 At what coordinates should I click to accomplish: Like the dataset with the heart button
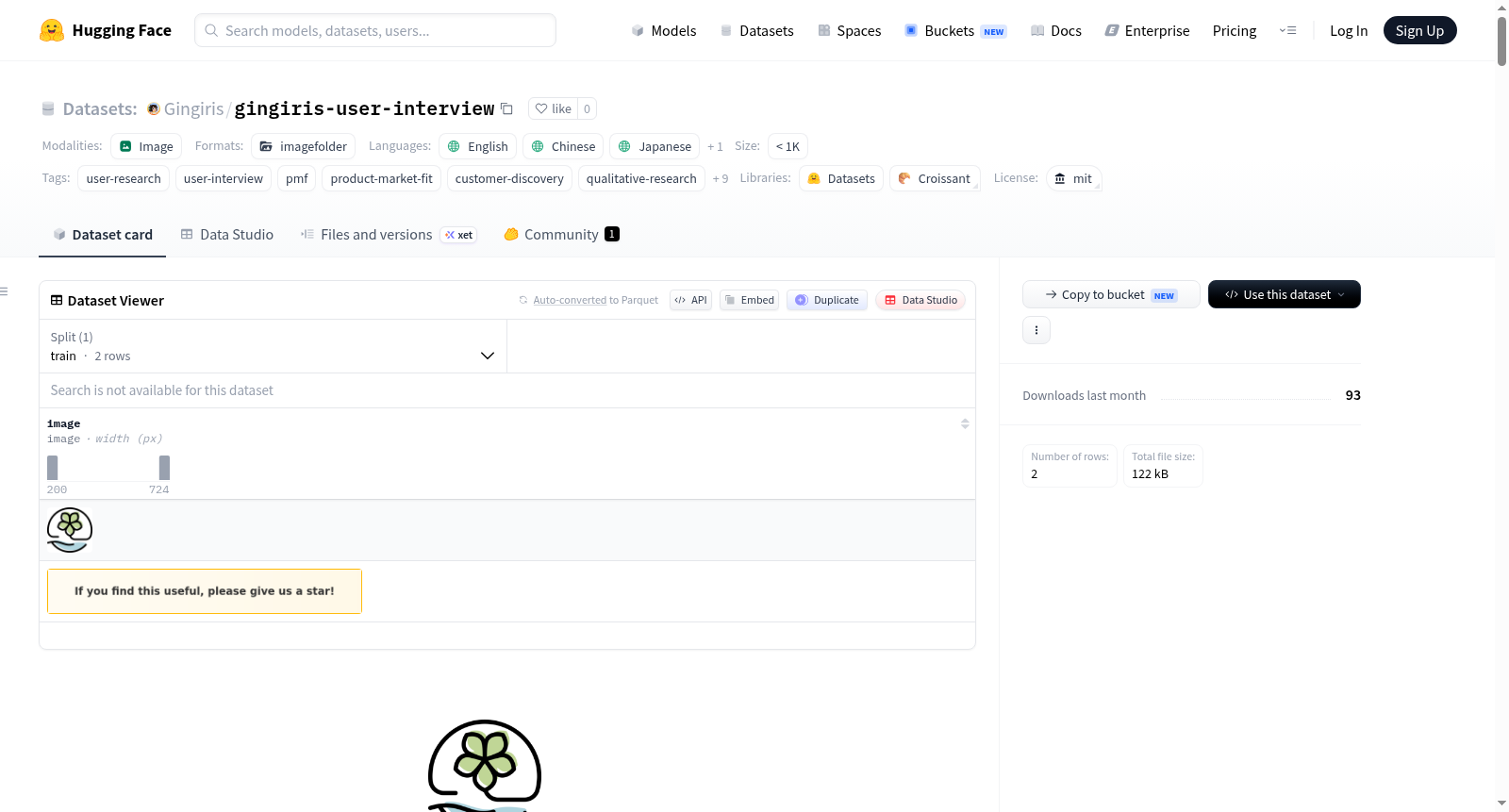554,108
